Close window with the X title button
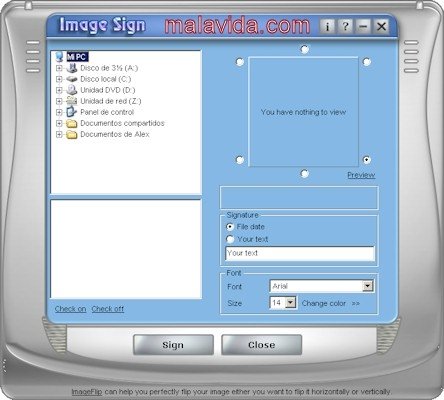Screen dimensions: 444x400 381,26
